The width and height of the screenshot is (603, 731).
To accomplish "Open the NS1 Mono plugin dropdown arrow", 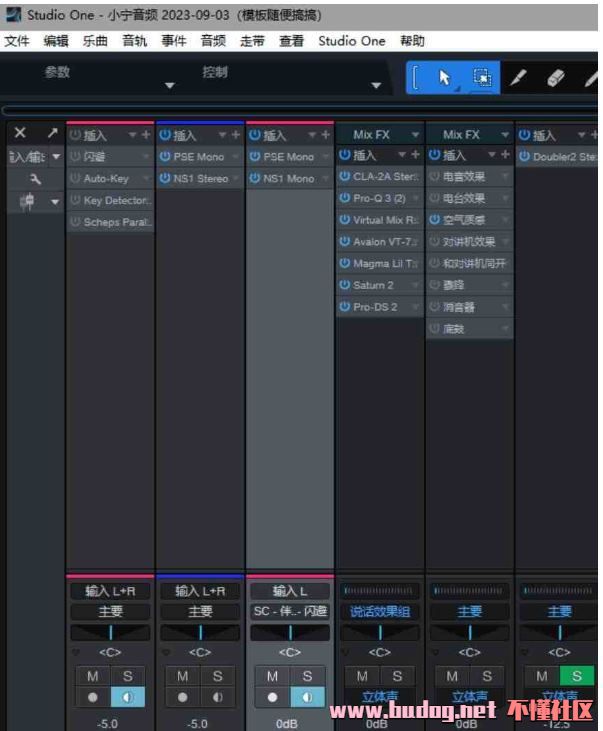I will (326, 178).
